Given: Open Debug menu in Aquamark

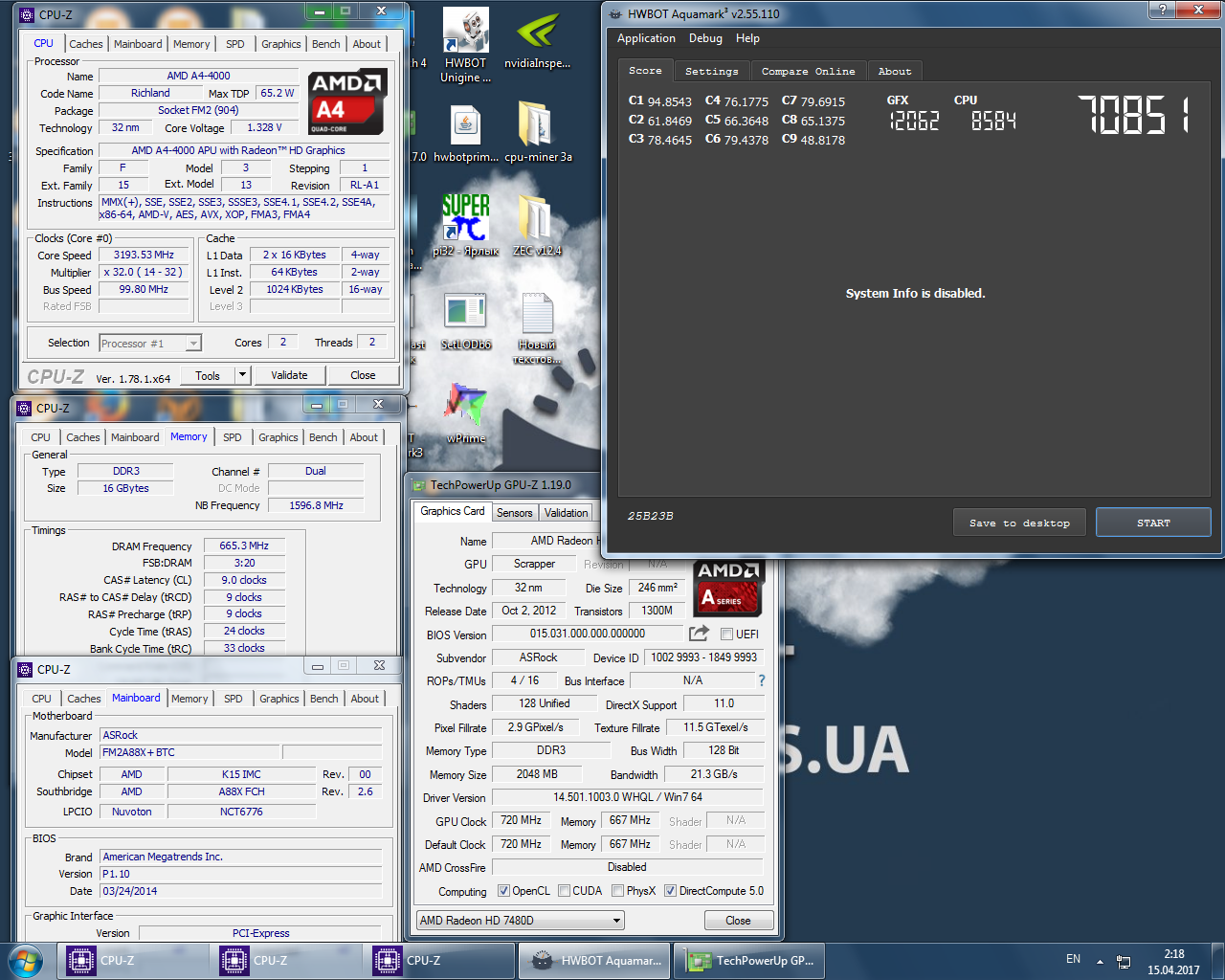Looking at the screenshot, I should pos(705,38).
